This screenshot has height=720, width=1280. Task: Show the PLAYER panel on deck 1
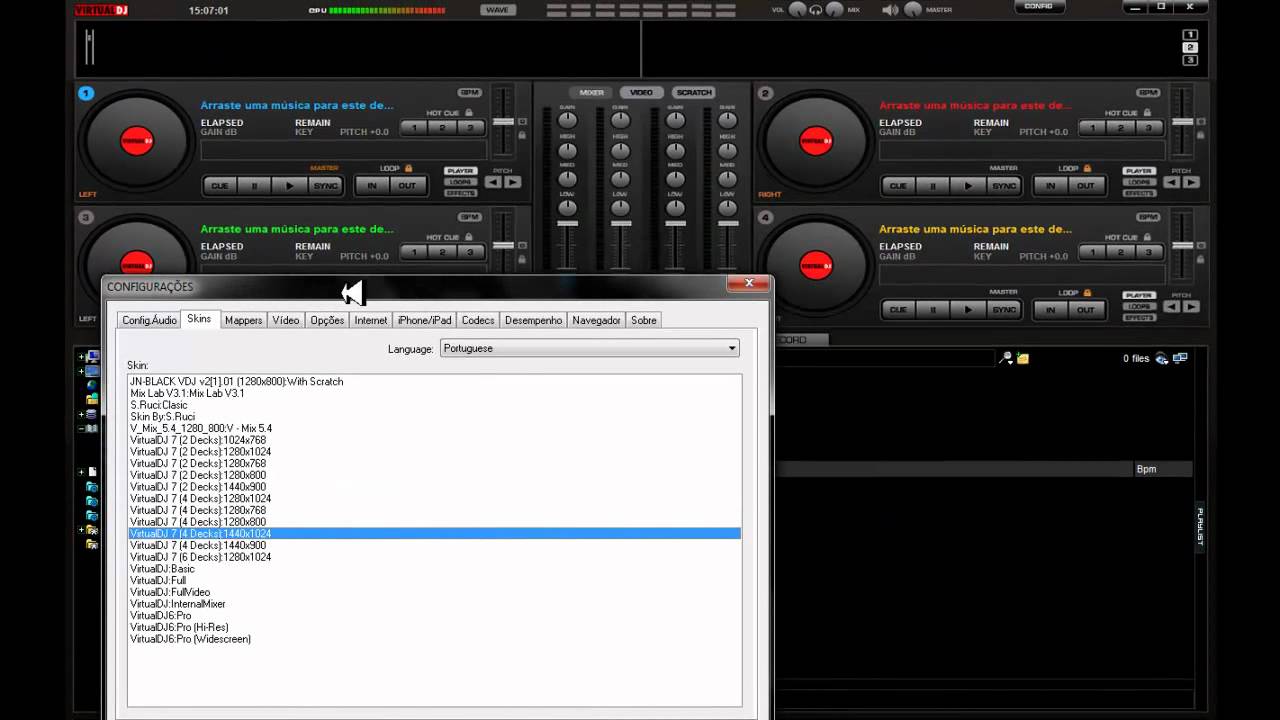[461, 171]
